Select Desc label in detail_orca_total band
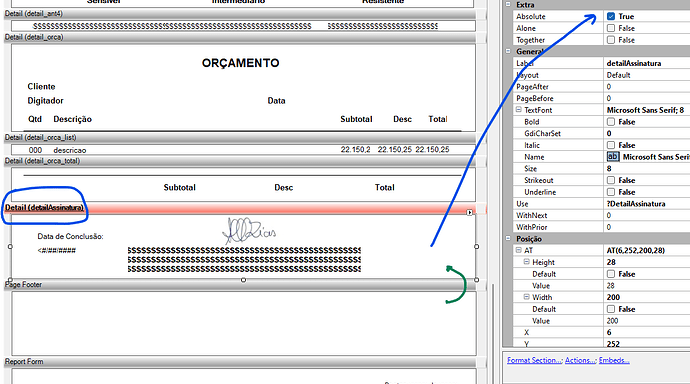Screen dimensions: 690x384 (284, 187)
